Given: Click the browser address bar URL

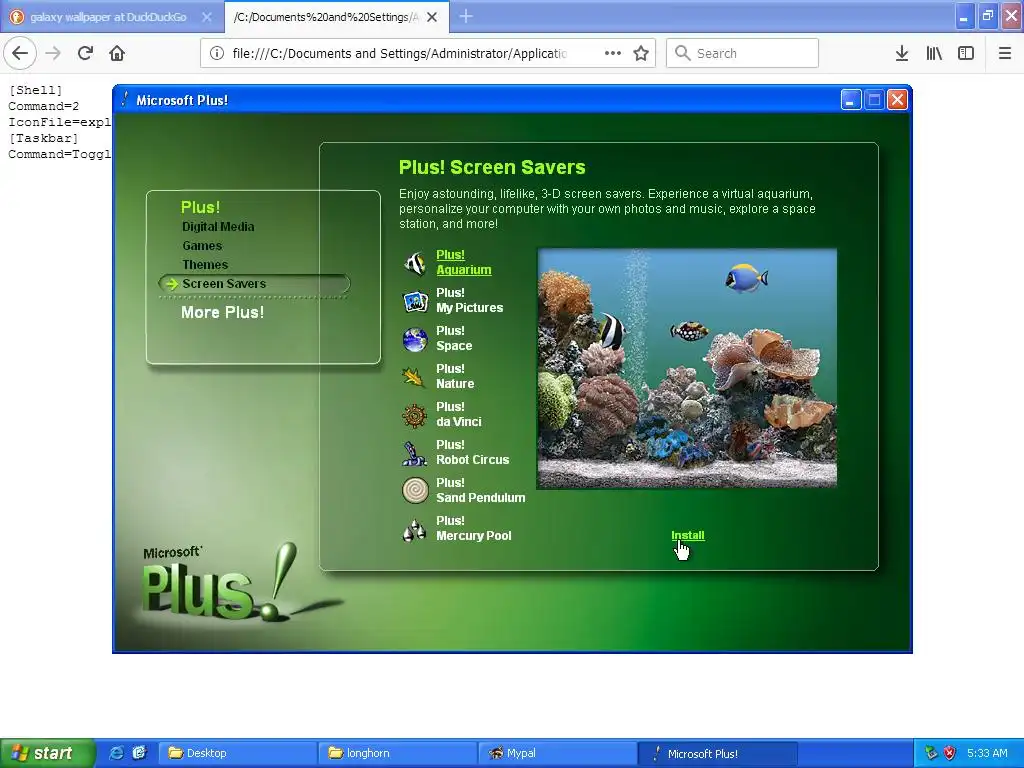Looking at the screenshot, I should [x=400, y=54].
